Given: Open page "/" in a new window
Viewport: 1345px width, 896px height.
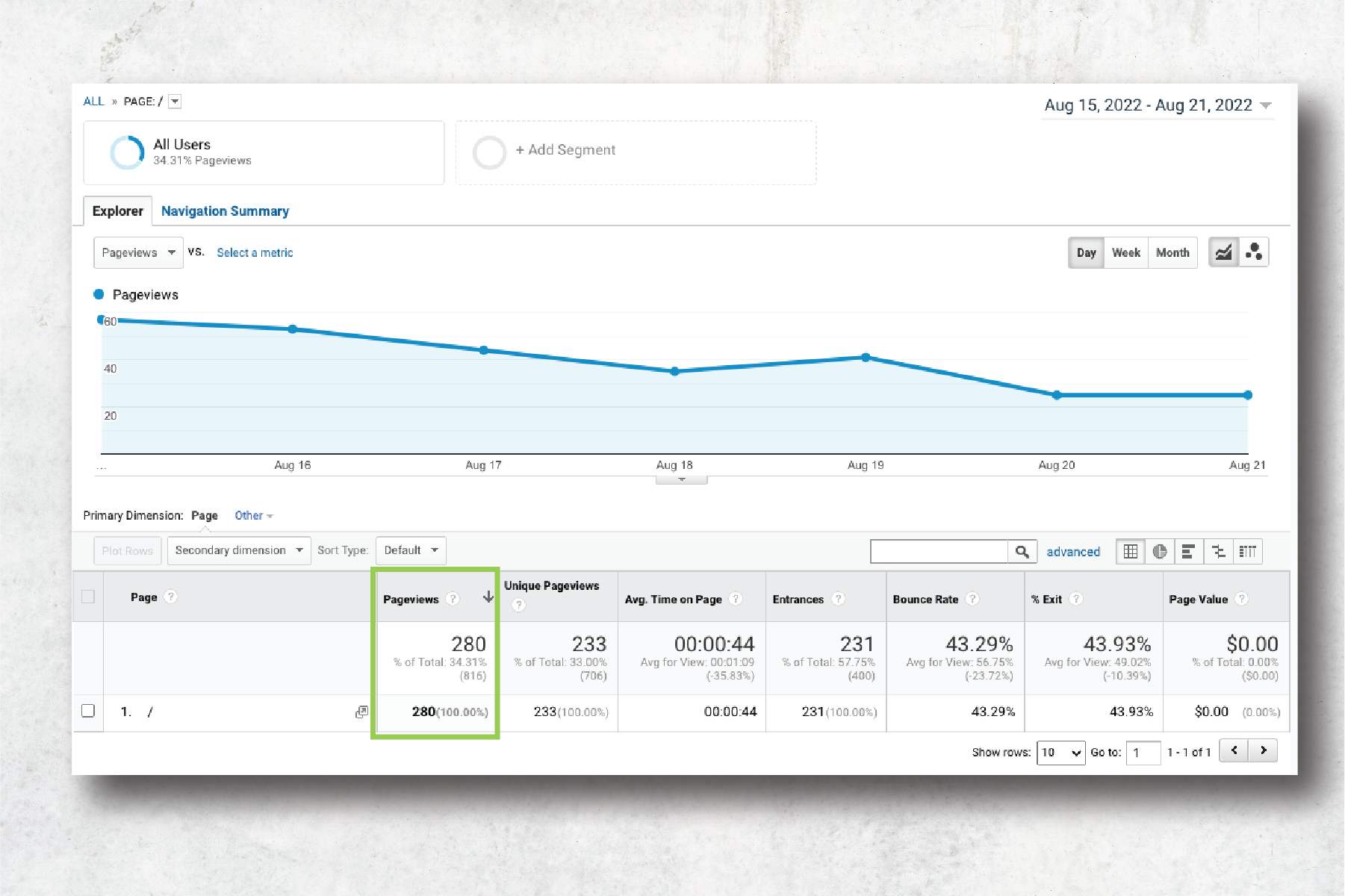Looking at the screenshot, I should 361,712.
